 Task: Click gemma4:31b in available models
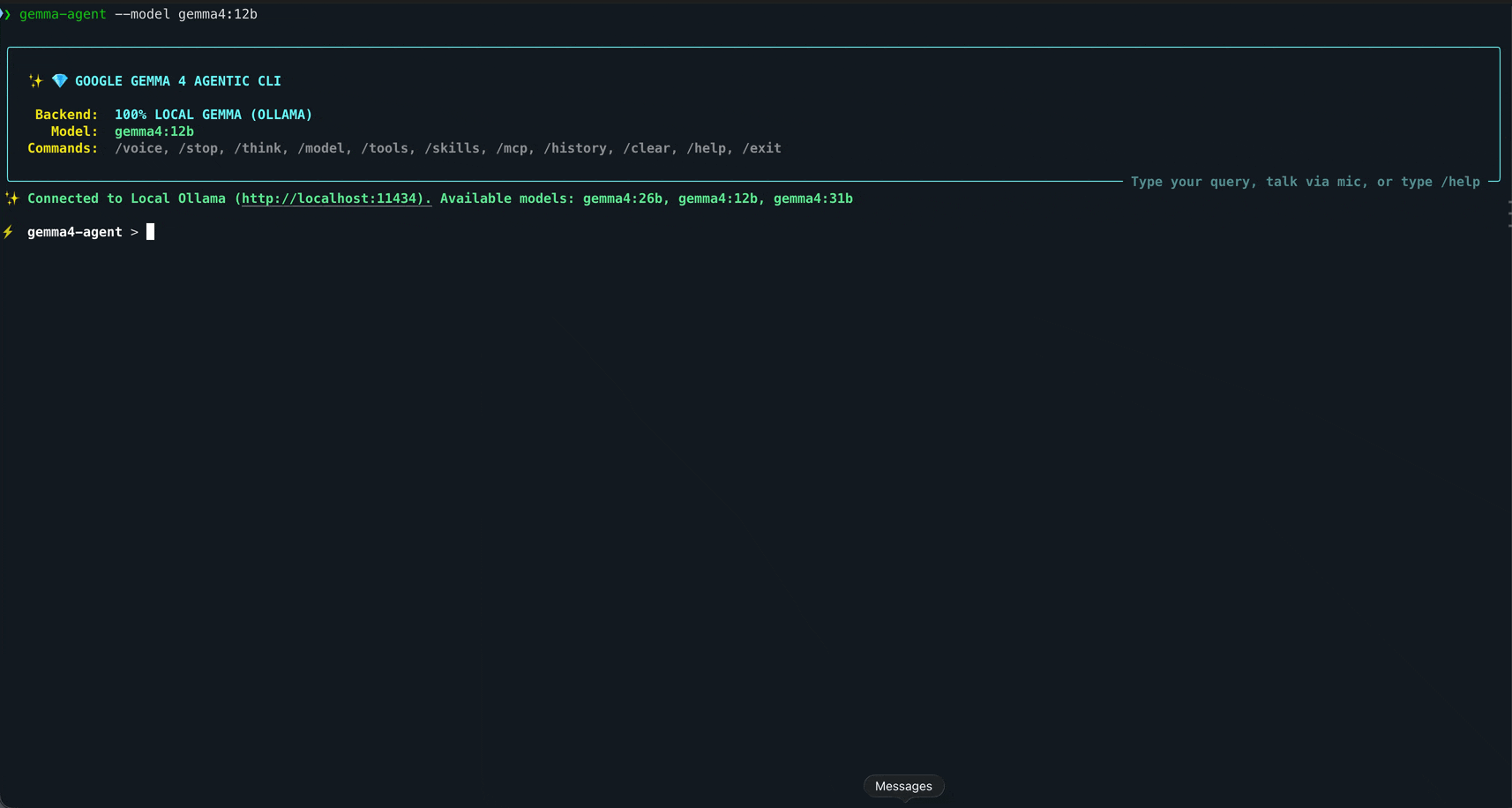(x=813, y=198)
